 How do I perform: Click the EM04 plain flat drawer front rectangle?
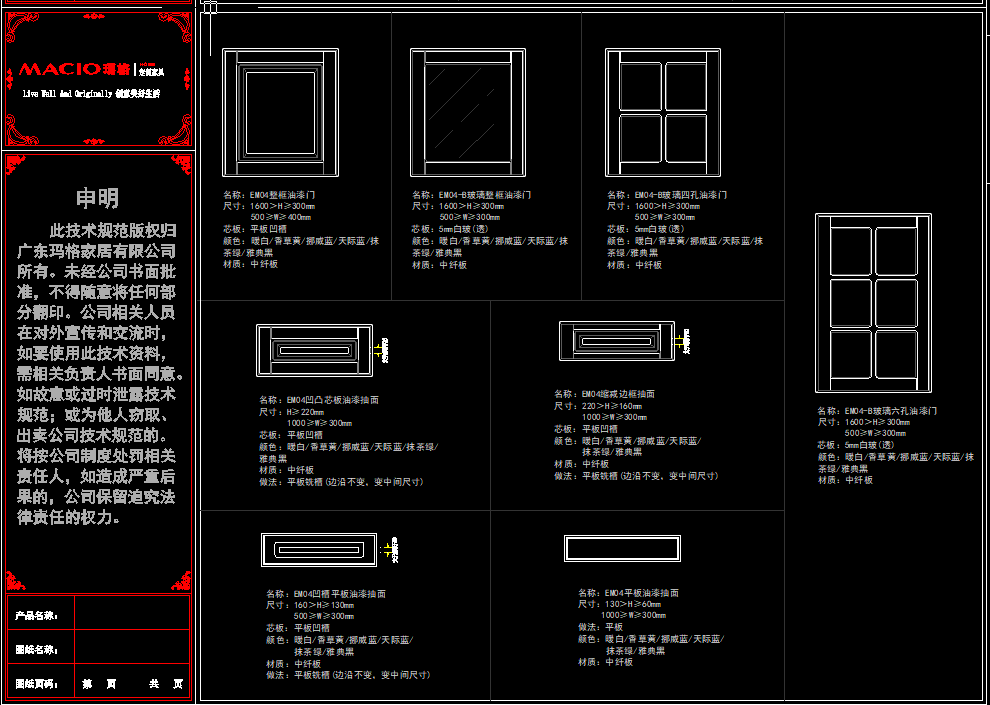coord(622,549)
